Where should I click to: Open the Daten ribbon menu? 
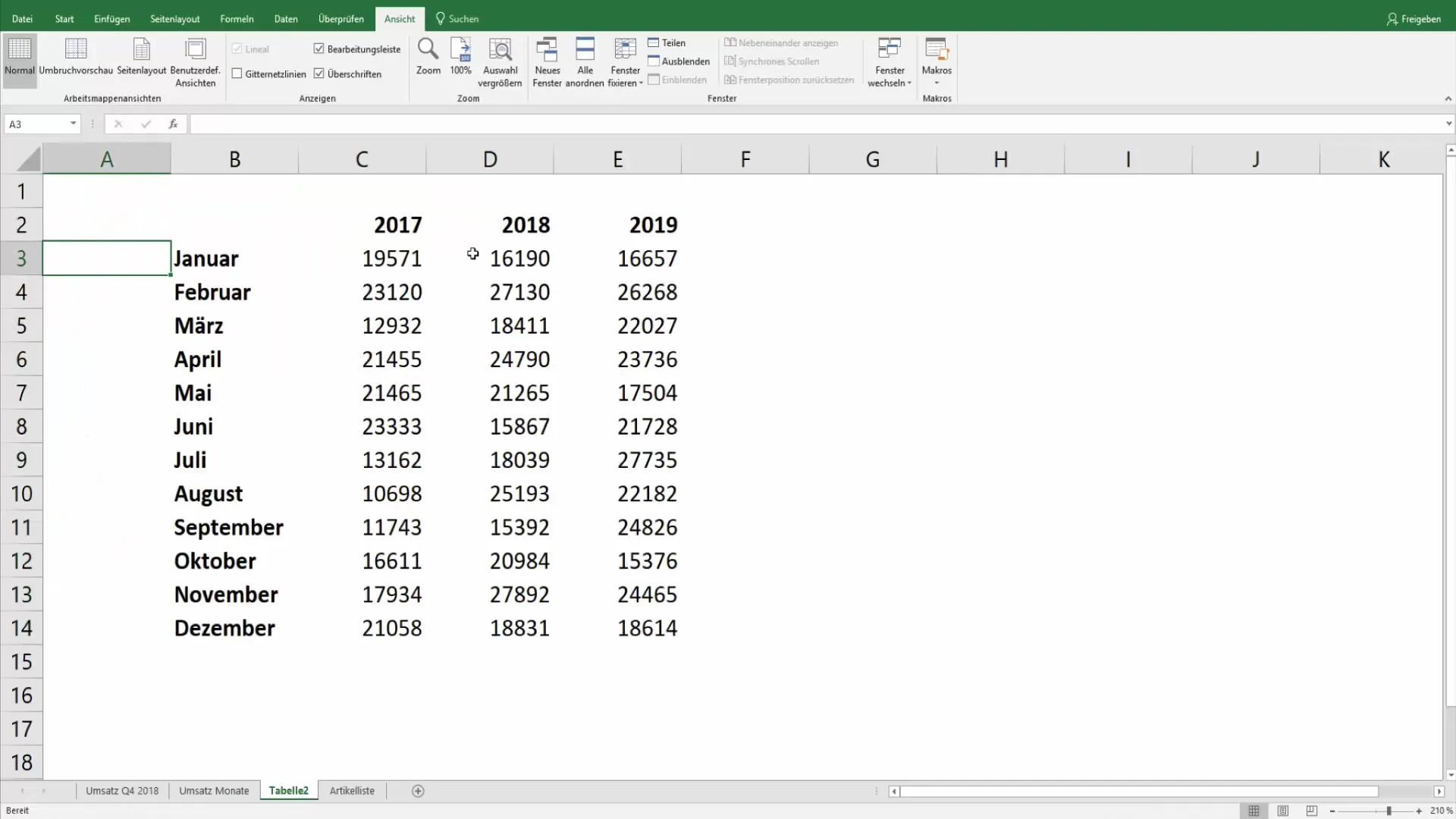coord(286,18)
